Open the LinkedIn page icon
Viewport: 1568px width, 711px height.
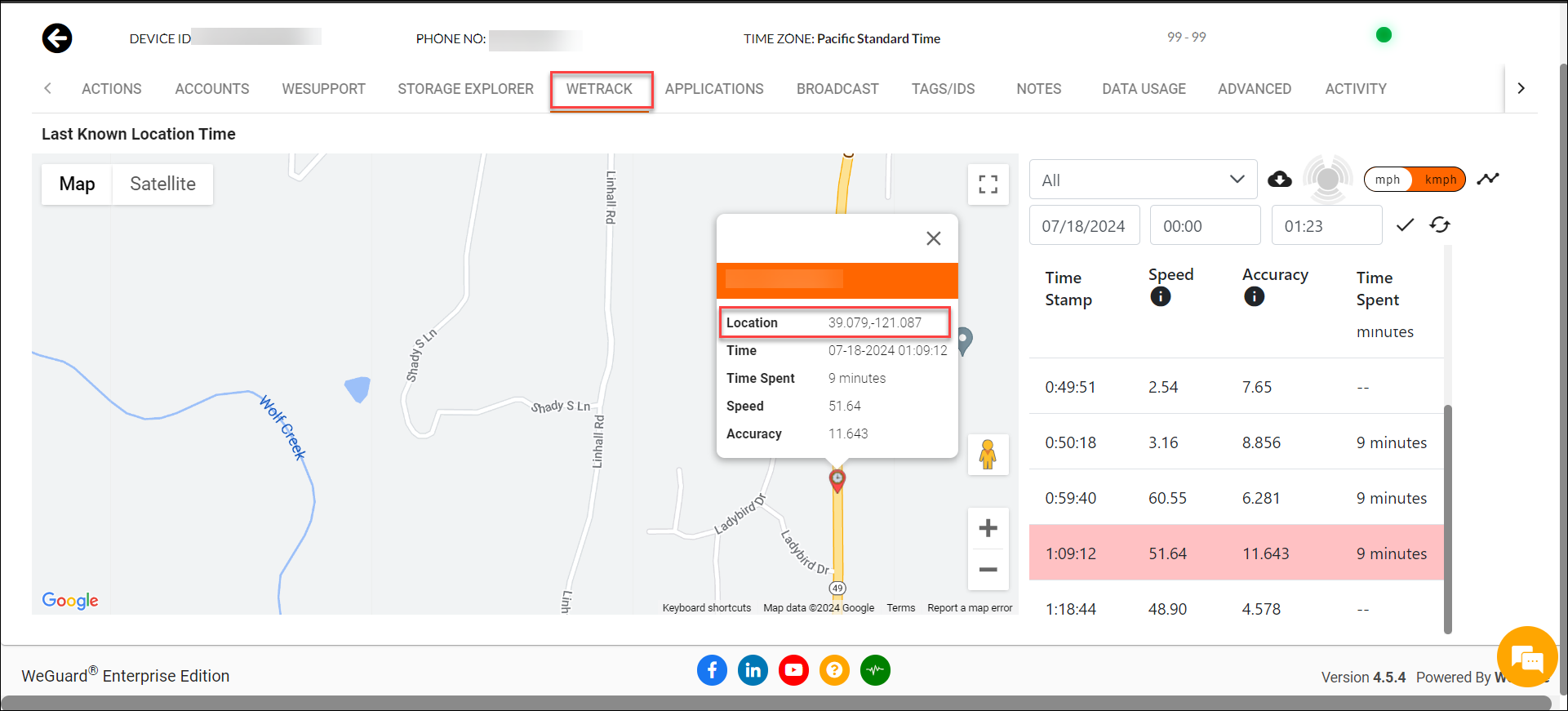[x=753, y=670]
